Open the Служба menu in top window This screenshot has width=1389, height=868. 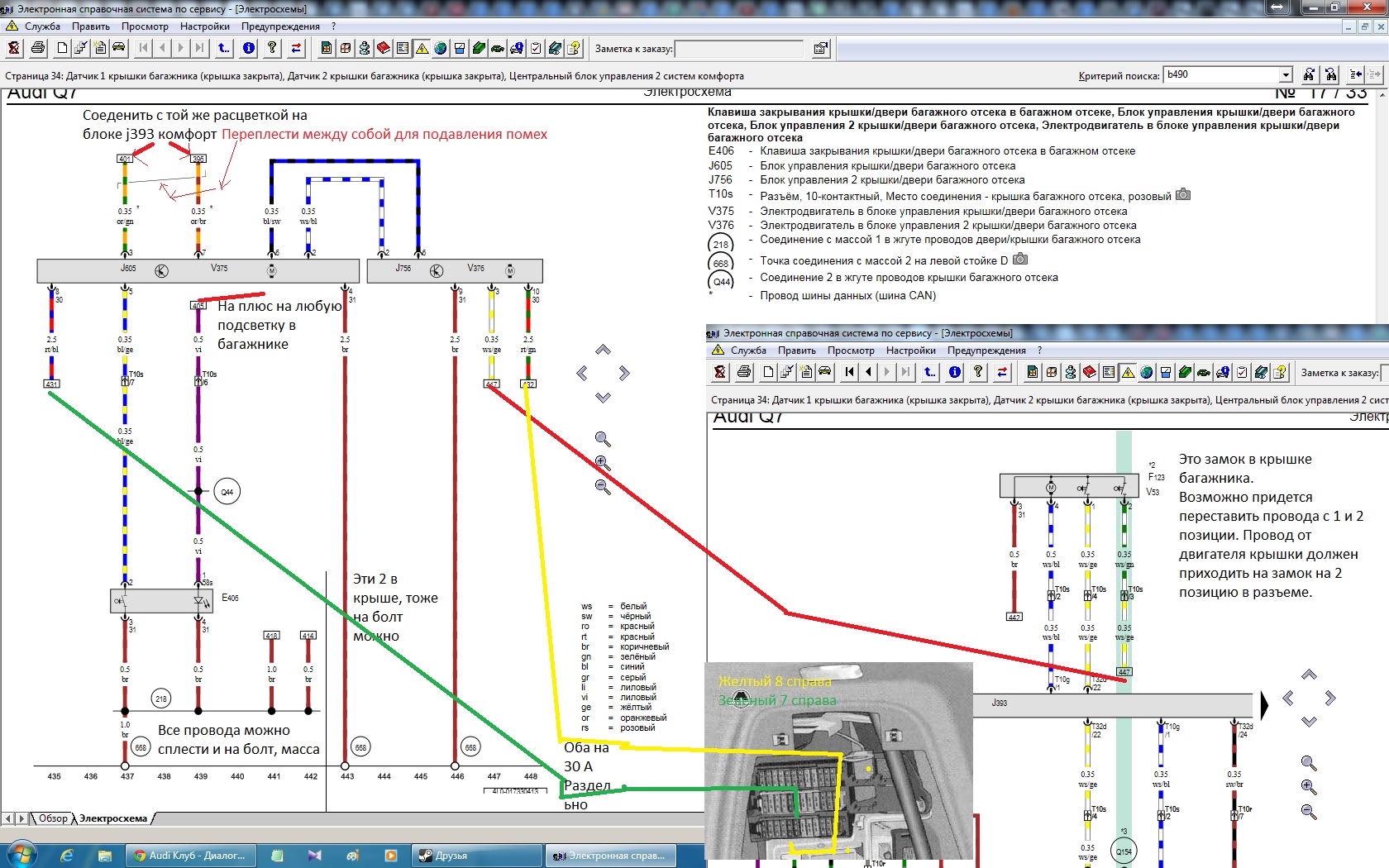point(42,26)
